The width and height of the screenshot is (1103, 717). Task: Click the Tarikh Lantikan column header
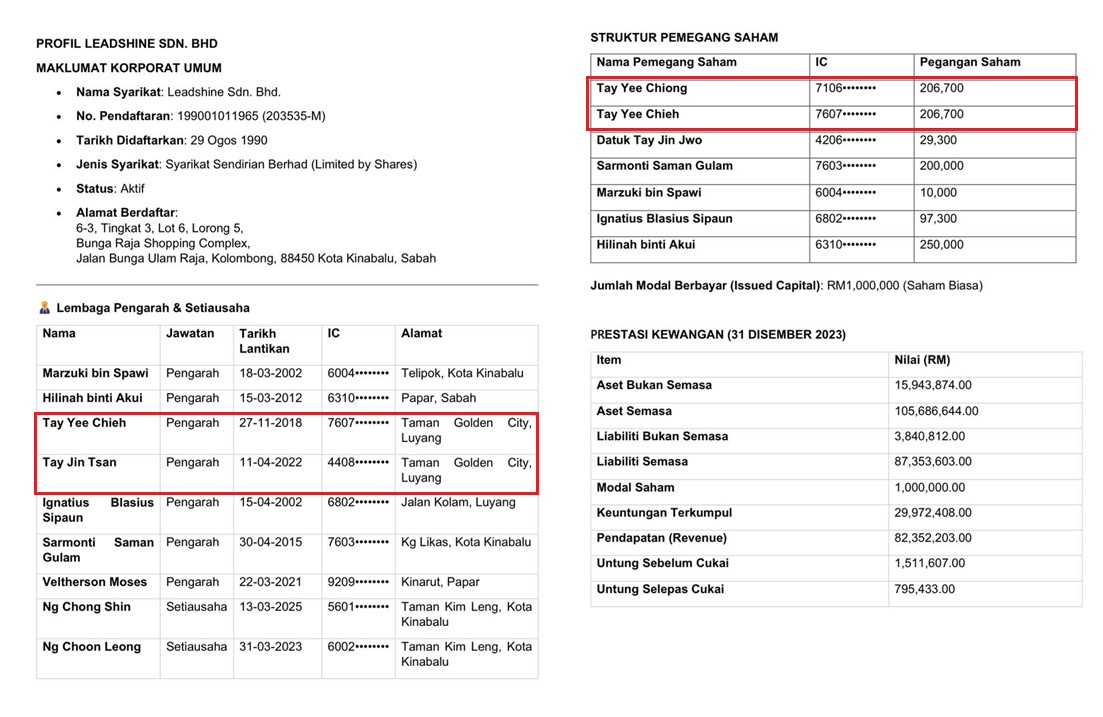point(265,341)
